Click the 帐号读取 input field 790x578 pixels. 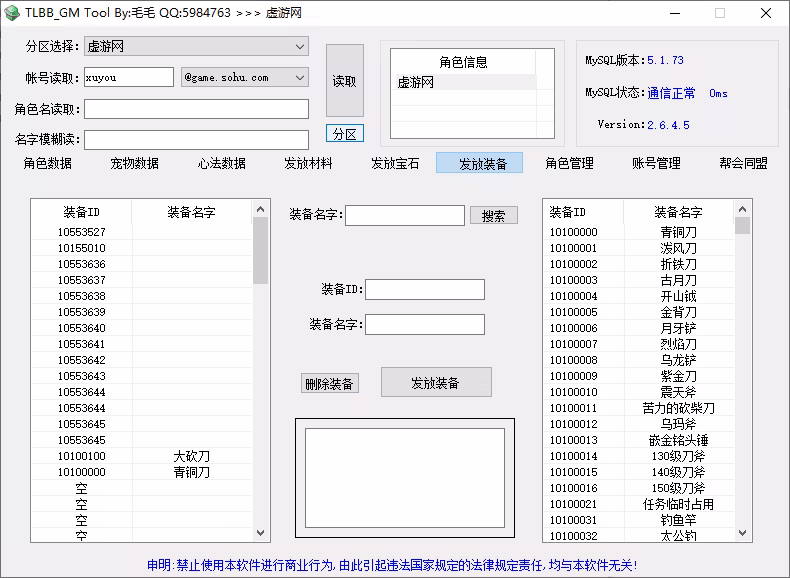click(128, 77)
